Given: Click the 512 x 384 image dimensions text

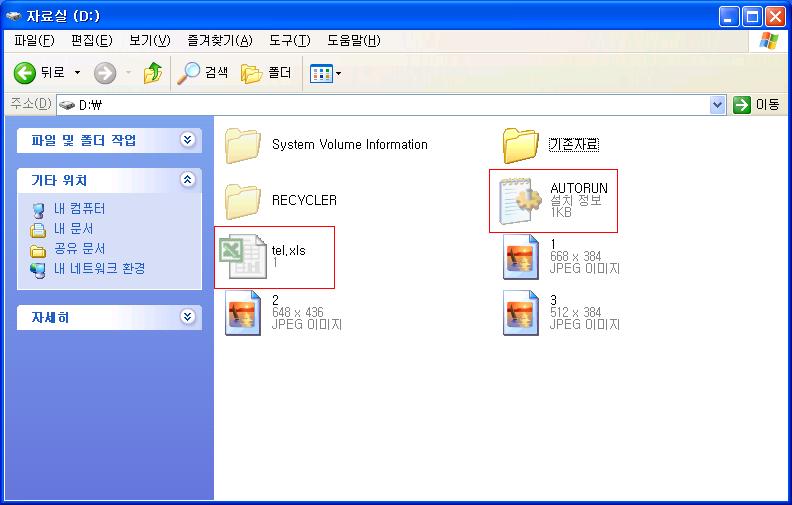Looking at the screenshot, I should coord(575,312).
